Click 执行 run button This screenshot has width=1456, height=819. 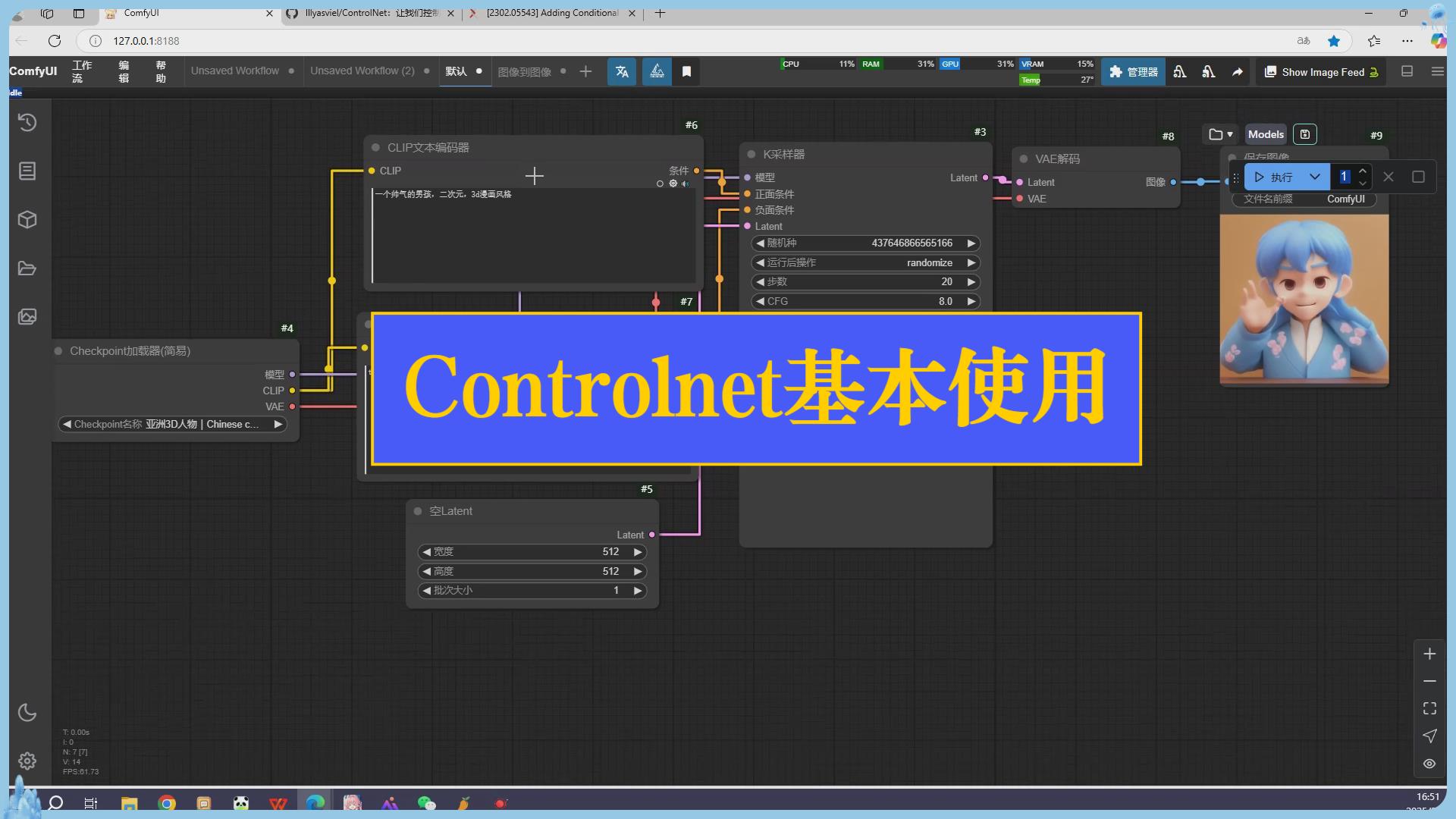[x=1274, y=177]
